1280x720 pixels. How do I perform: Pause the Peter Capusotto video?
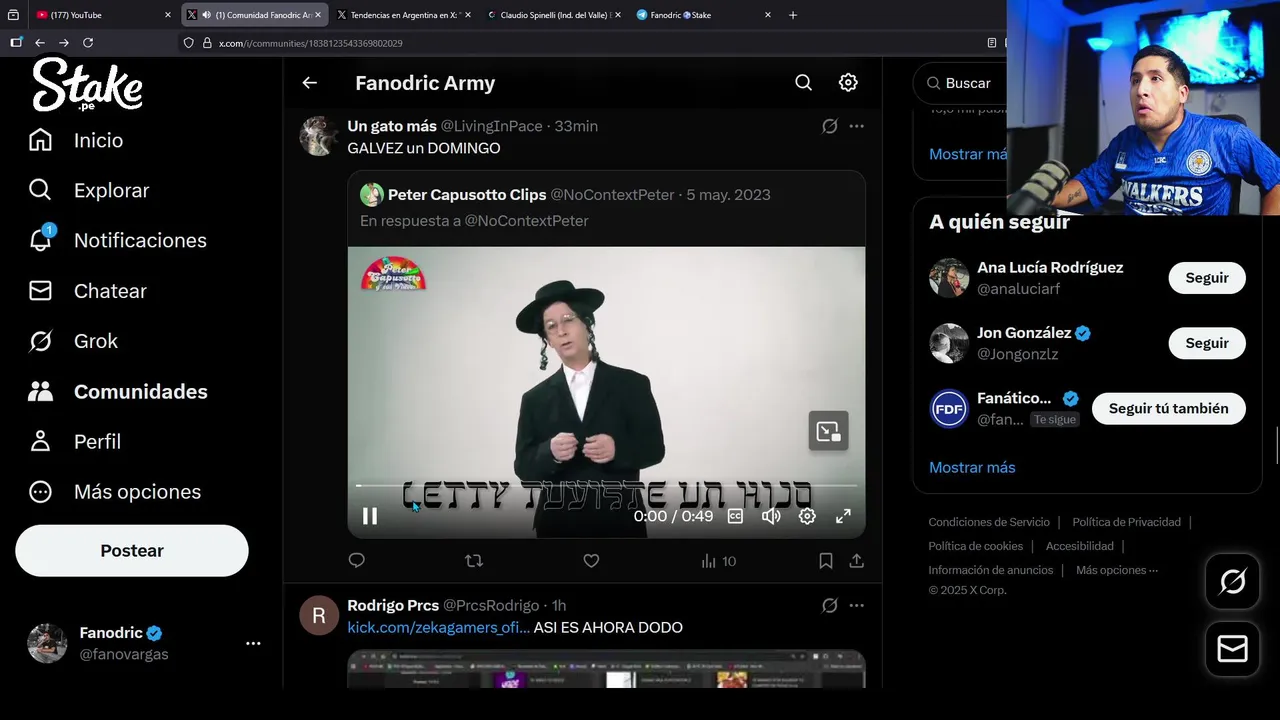coord(370,516)
